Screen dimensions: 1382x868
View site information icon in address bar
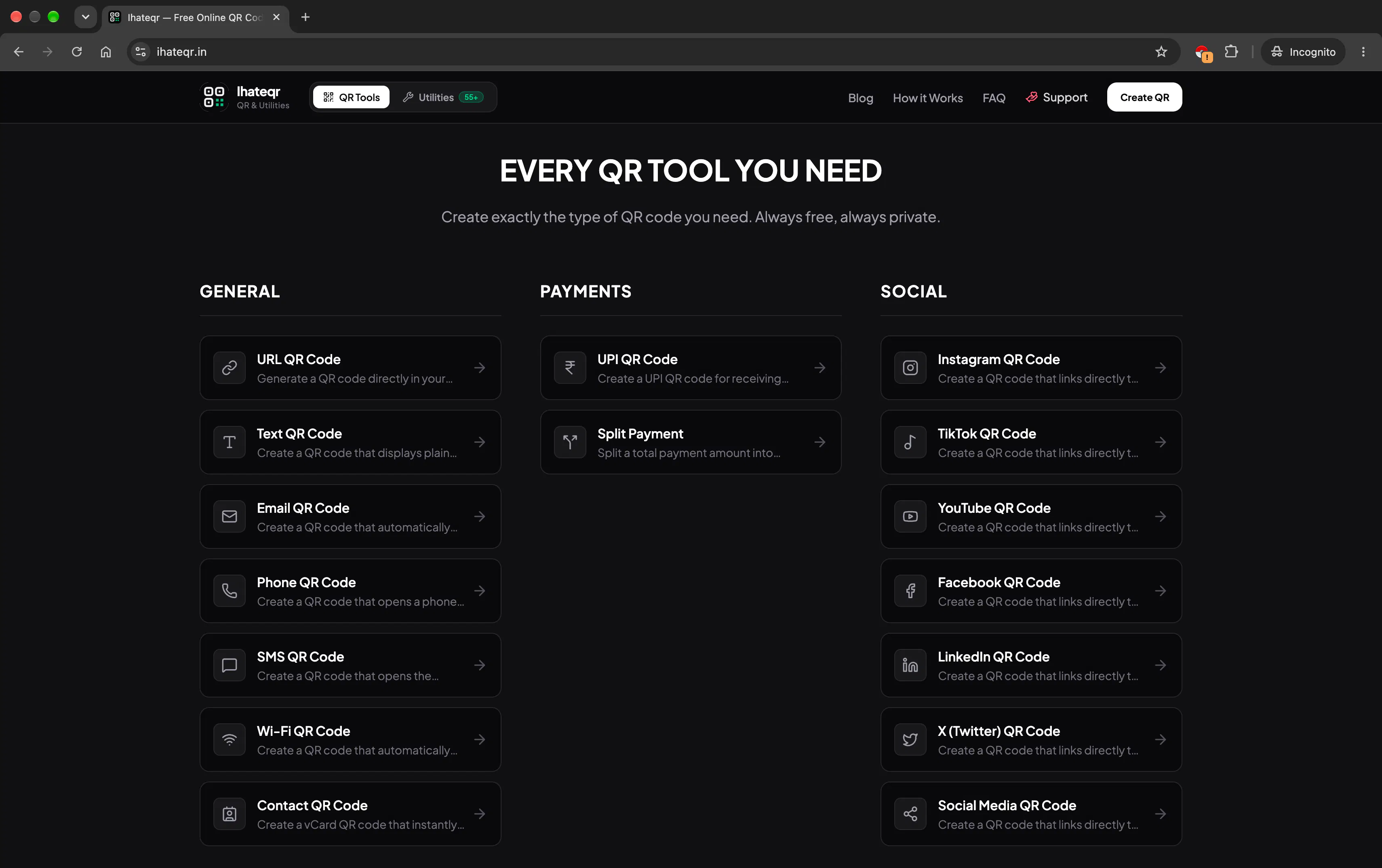141,52
